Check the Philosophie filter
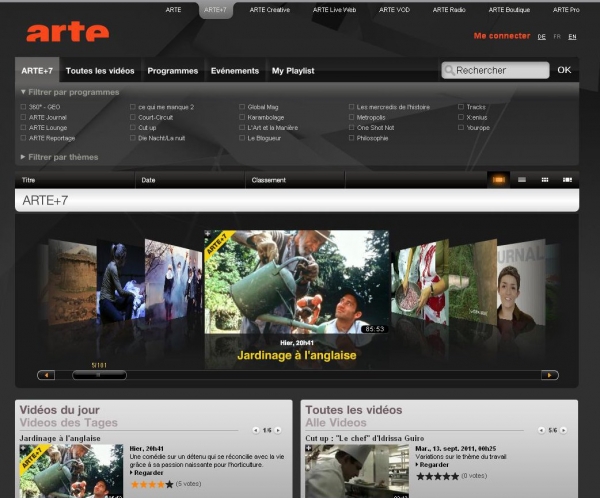 click(x=351, y=138)
